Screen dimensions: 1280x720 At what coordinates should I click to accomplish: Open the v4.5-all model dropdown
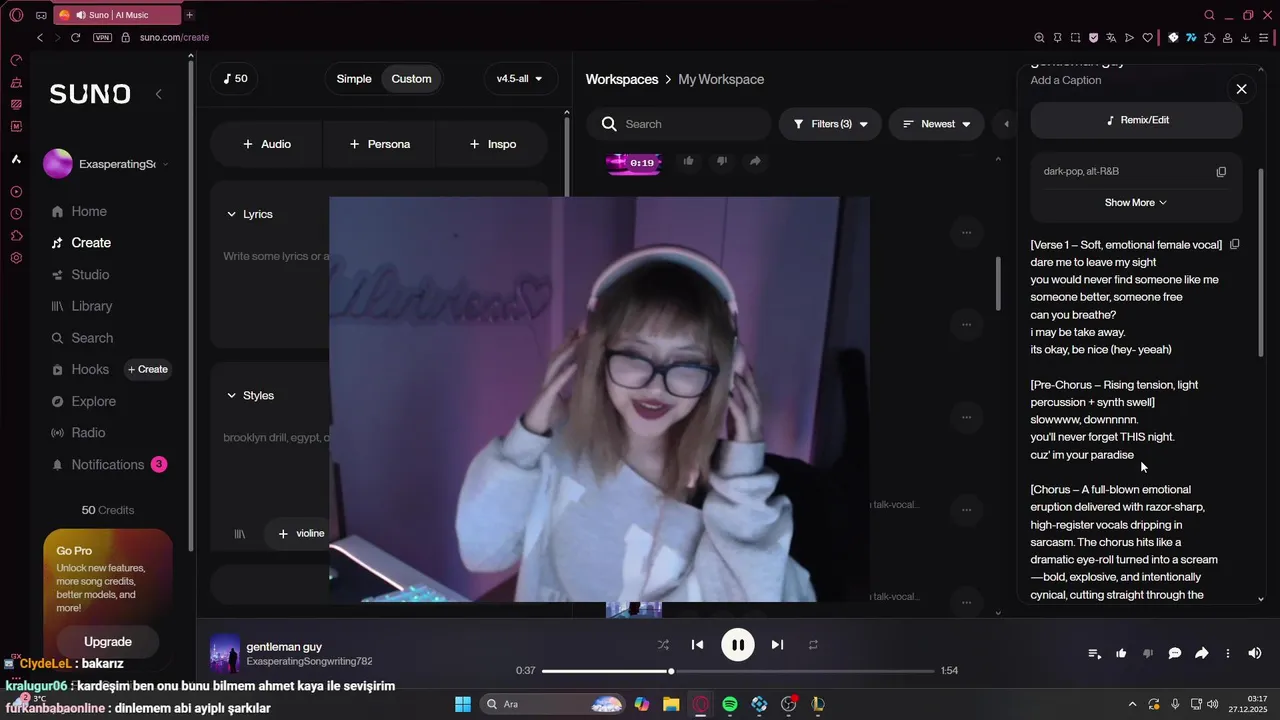click(520, 79)
